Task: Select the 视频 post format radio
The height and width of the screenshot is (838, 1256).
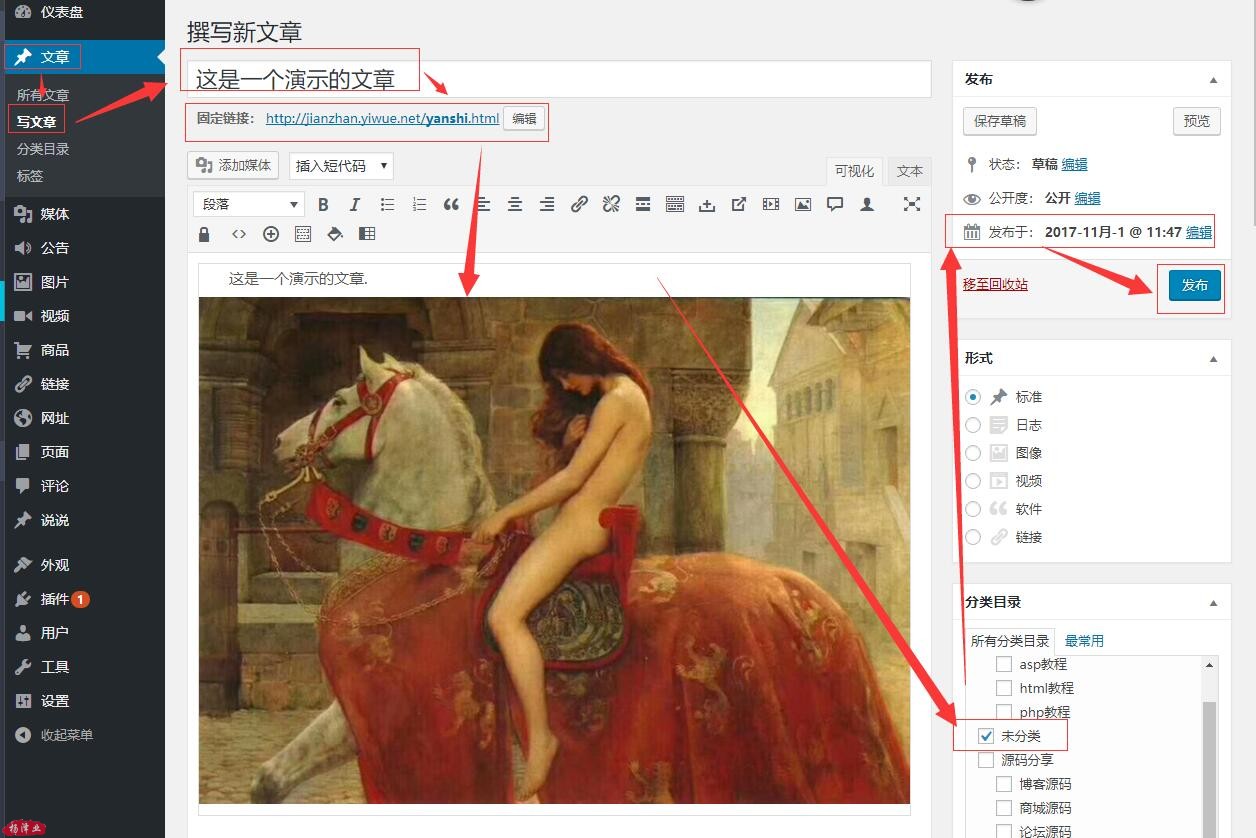Action: [x=973, y=481]
